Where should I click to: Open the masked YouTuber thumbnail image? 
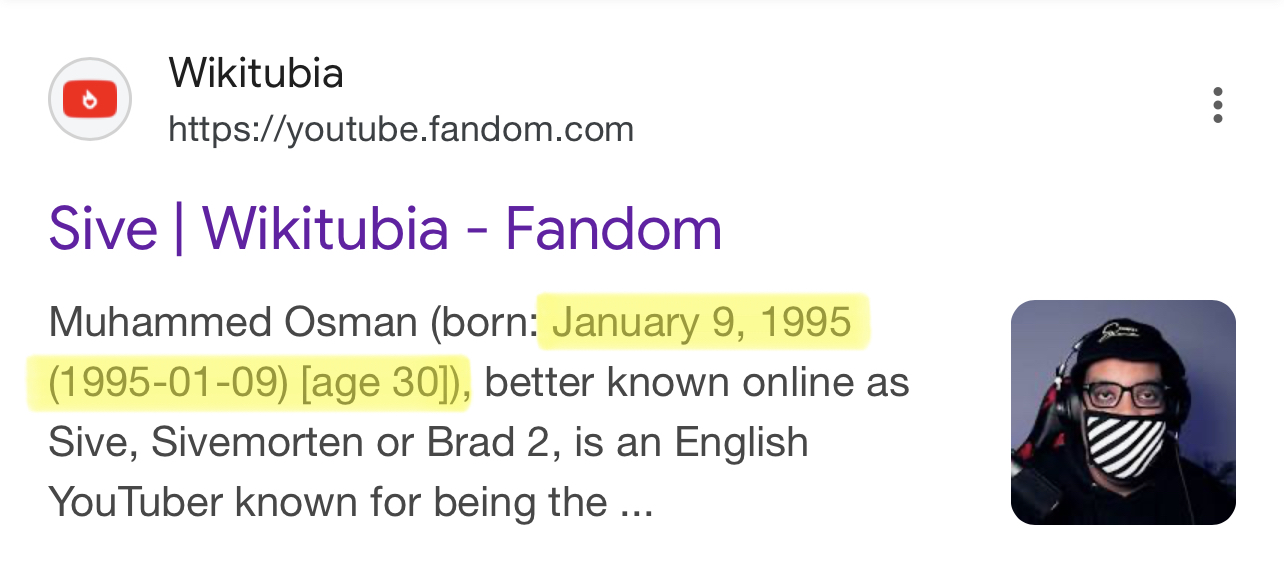pyautogui.click(x=1123, y=412)
